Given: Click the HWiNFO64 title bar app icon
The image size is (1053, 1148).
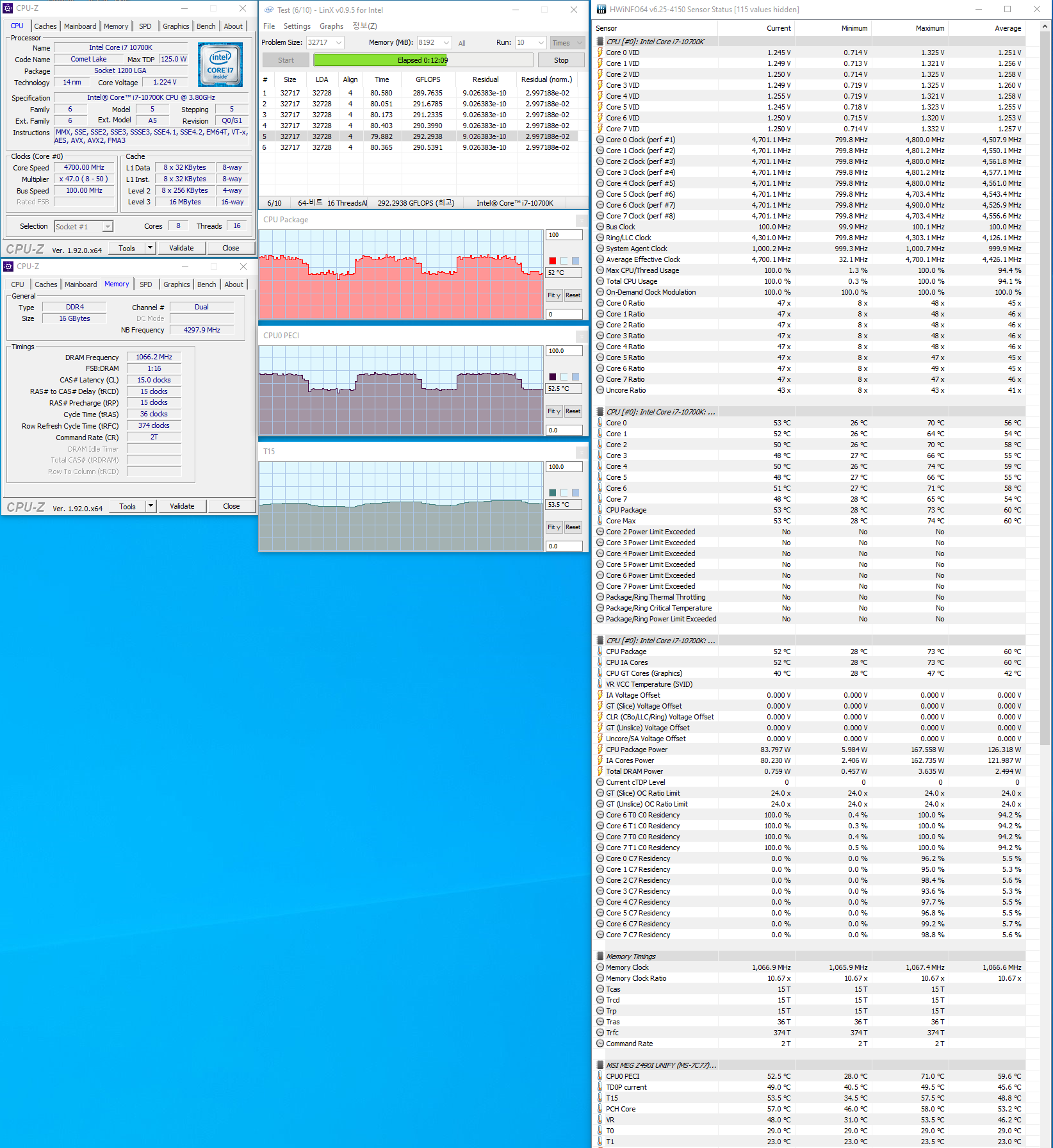Looking at the screenshot, I should point(601,10).
